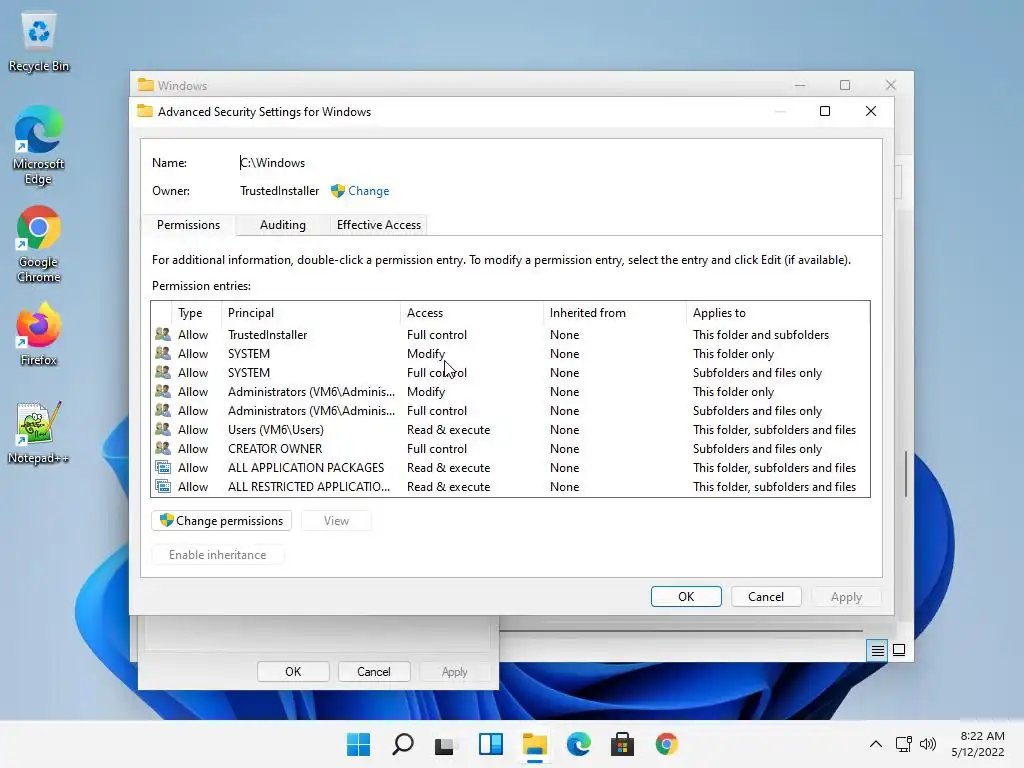The height and width of the screenshot is (768, 1024).
Task: Click the 'TrustedInstaller' owner name text
Action: [x=280, y=191]
